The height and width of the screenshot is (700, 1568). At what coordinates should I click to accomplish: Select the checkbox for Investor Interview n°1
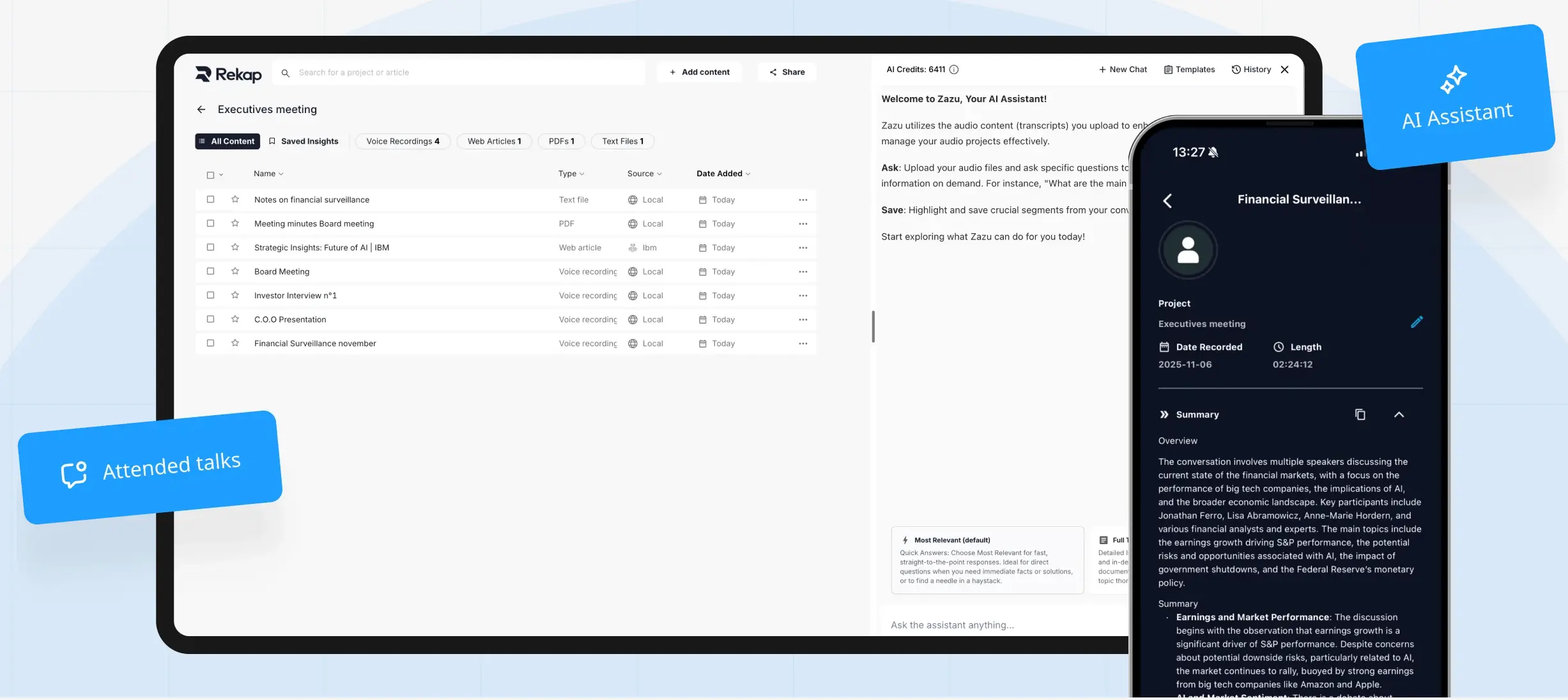pos(211,295)
